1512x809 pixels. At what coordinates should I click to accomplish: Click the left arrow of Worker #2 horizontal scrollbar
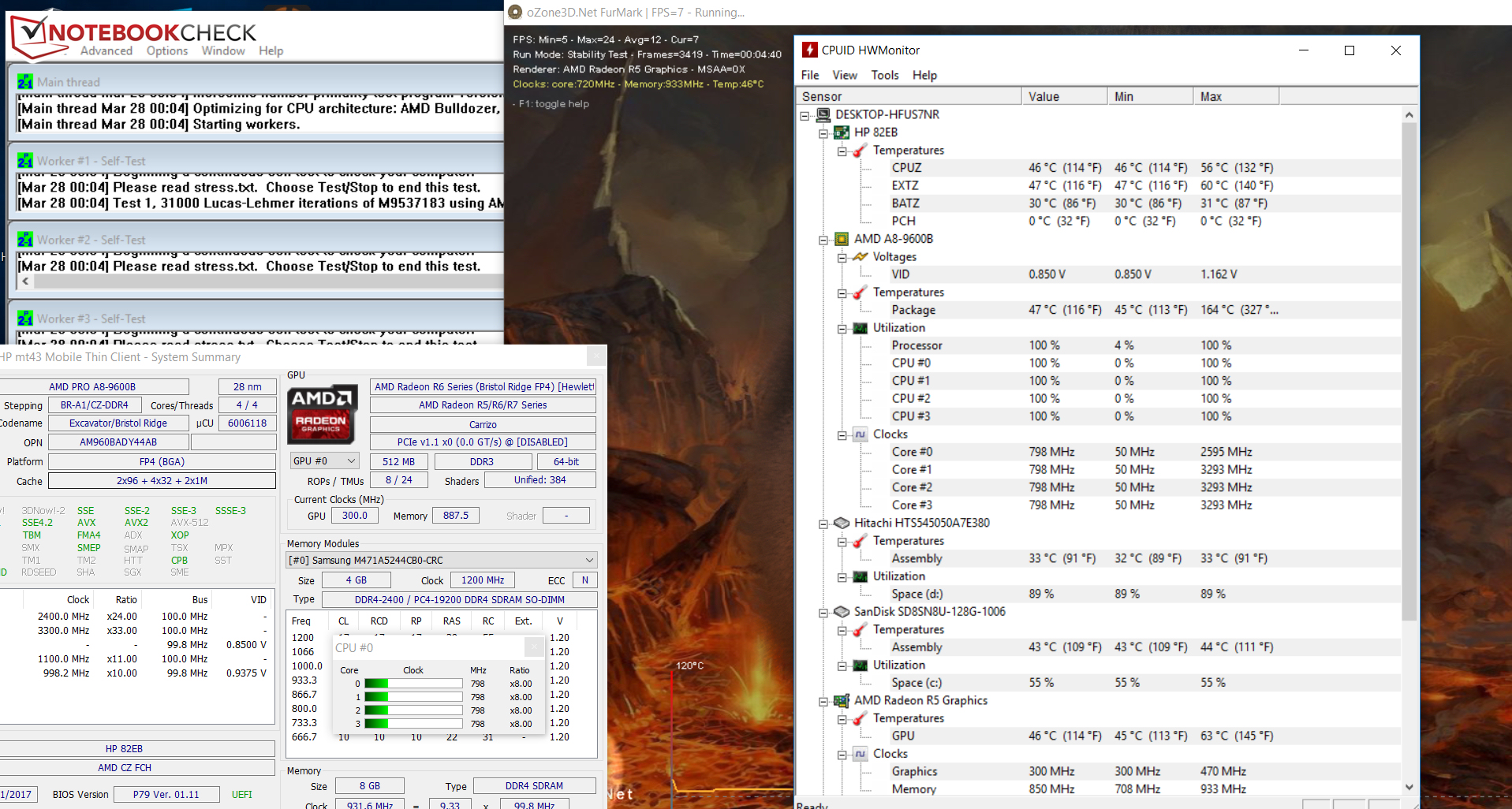(x=26, y=281)
